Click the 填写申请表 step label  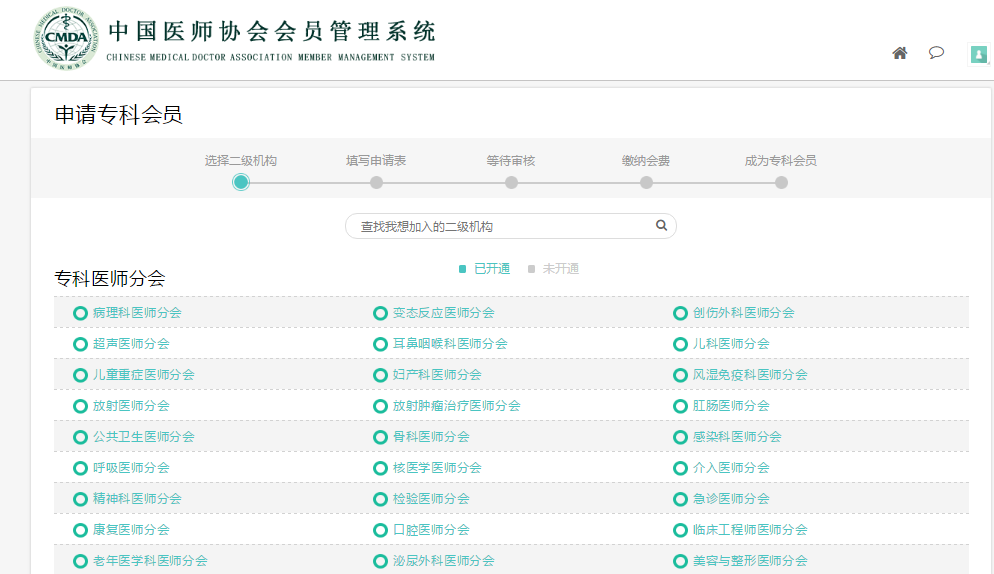tap(376, 161)
